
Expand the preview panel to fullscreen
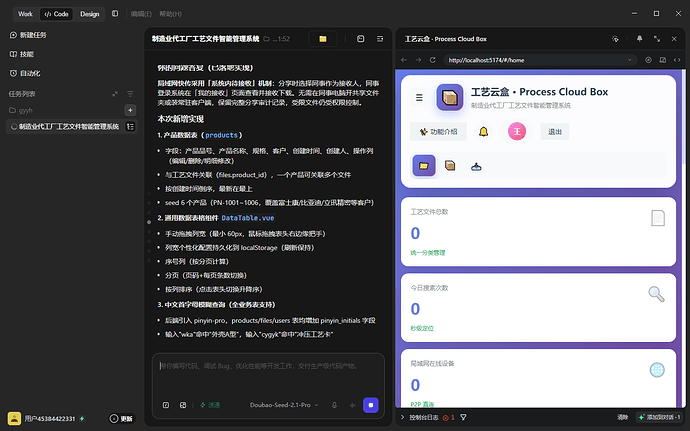pyautogui.click(x=657, y=39)
